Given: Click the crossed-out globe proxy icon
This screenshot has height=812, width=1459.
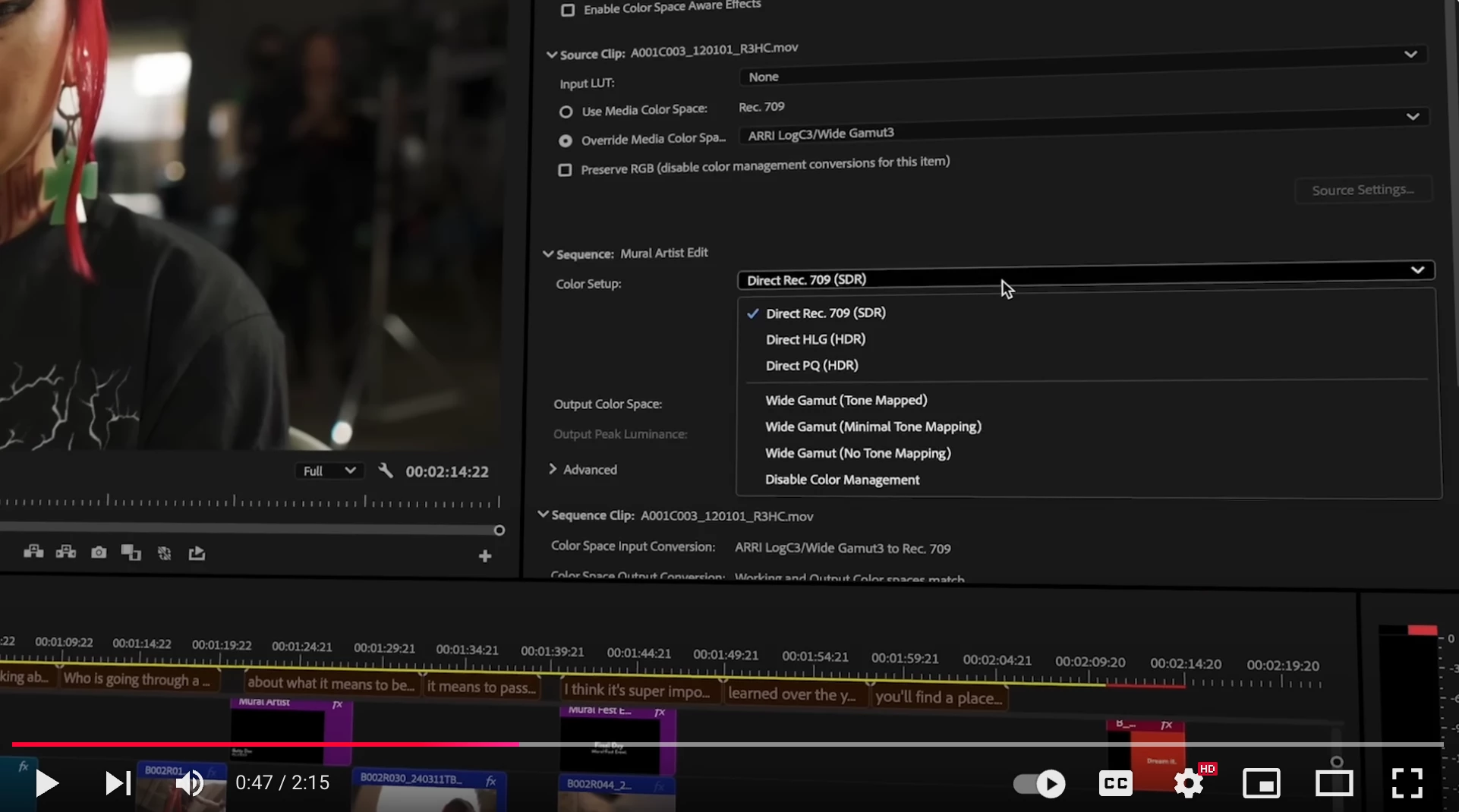Looking at the screenshot, I should pos(164,553).
